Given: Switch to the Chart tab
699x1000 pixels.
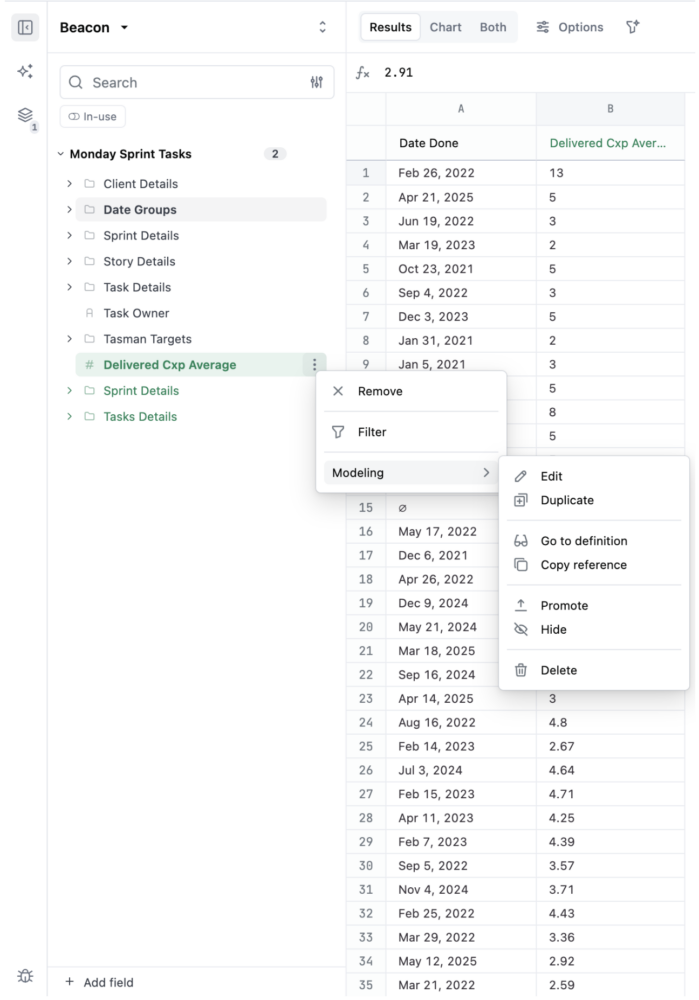Looking at the screenshot, I should click(445, 27).
